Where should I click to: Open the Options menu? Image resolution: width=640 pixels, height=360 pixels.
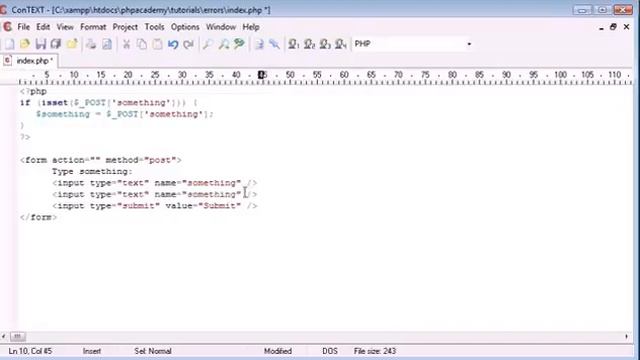point(185,27)
